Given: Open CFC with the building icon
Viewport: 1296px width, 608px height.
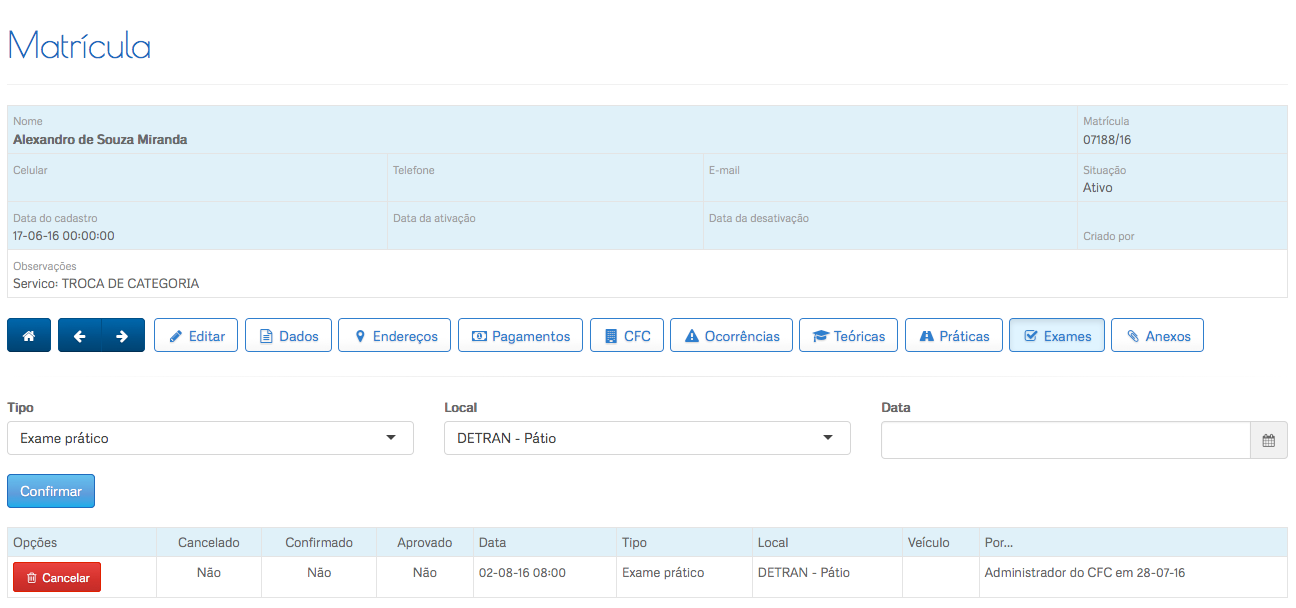Looking at the screenshot, I should tap(627, 336).
